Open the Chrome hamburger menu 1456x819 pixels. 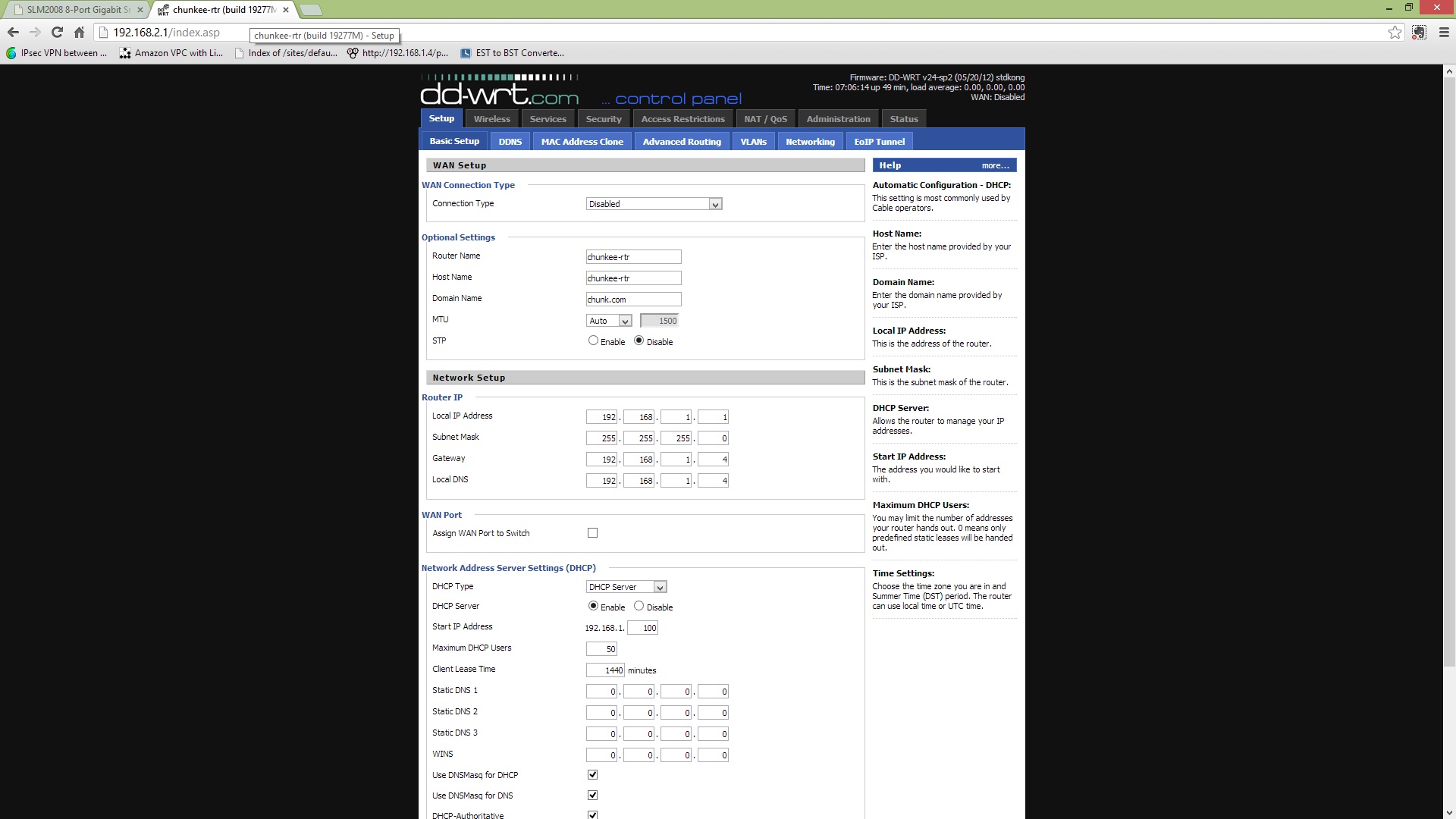1444,33
